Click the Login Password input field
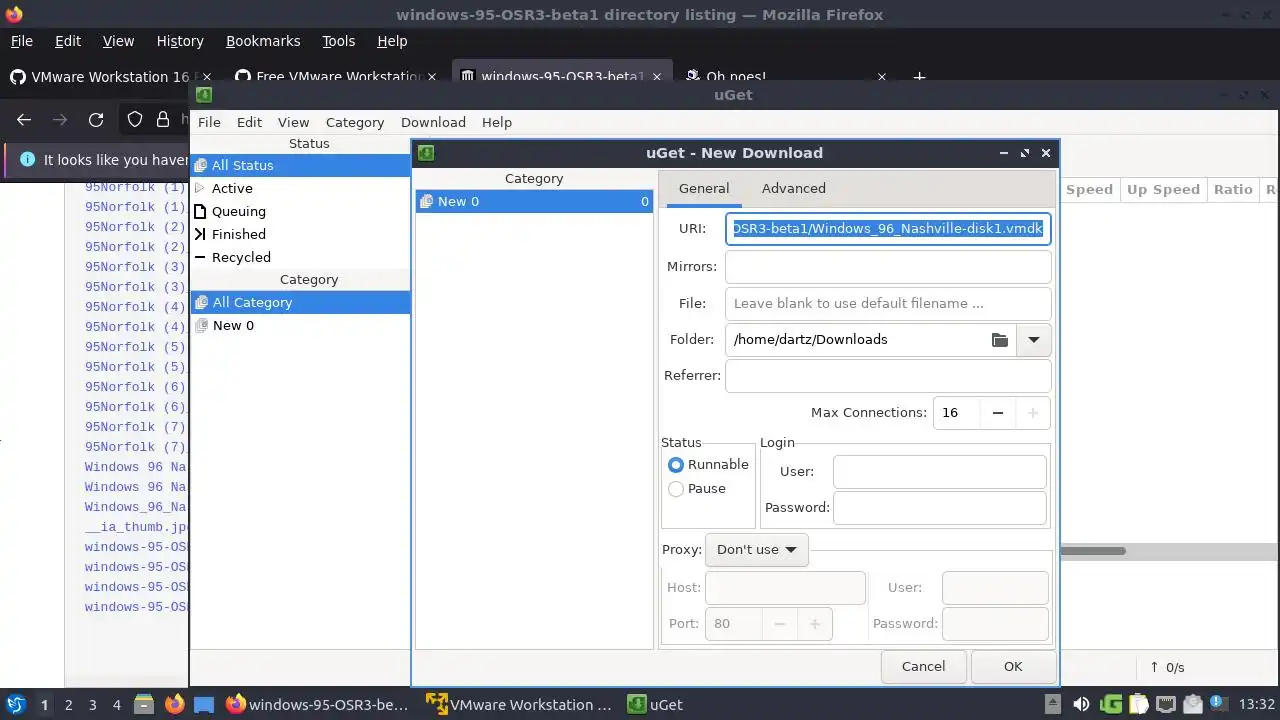The image size is (1280, 720). point(940,508)
